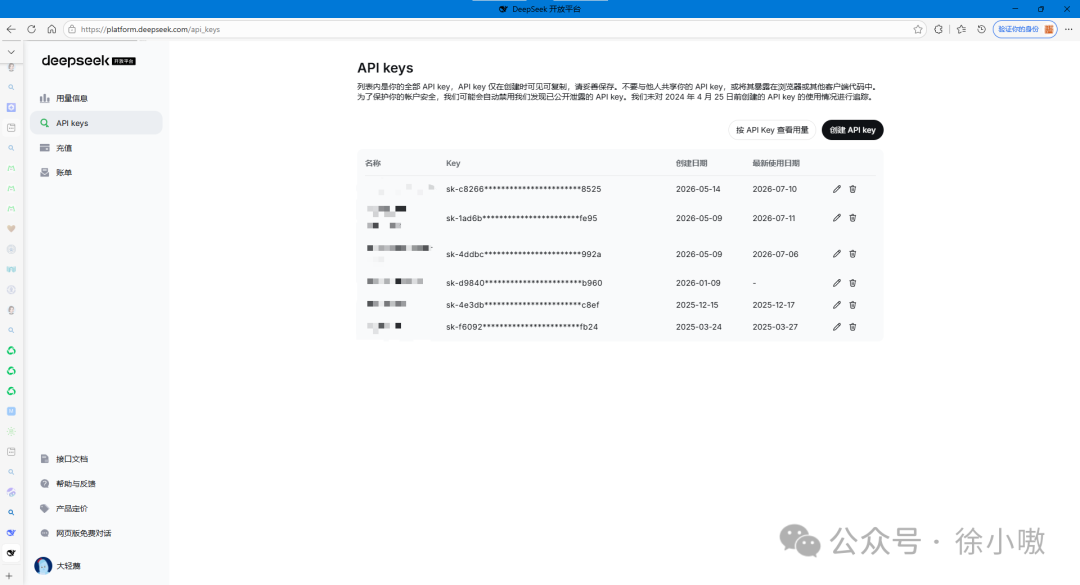
Task: Click the 名称 column header
Action: coord(373,163)
